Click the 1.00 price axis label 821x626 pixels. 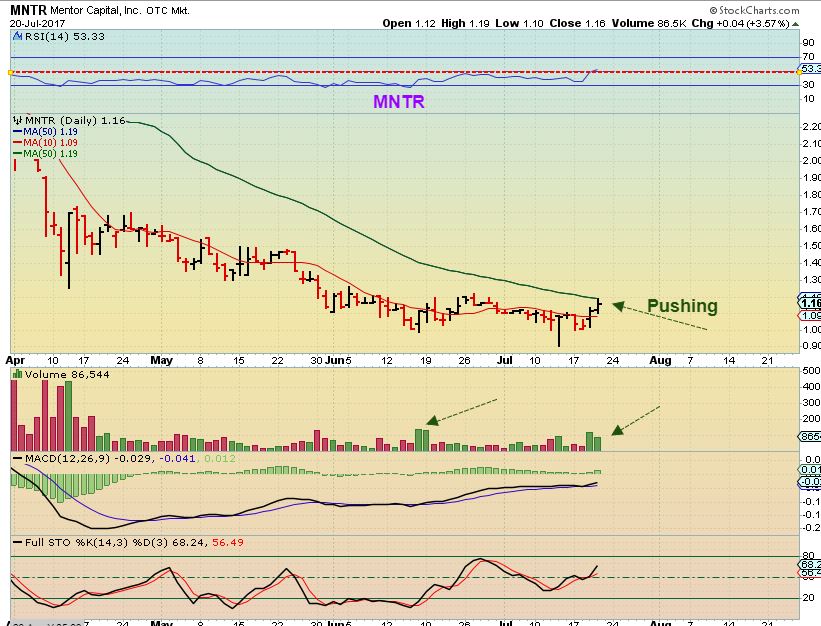[x=811, y=329]
